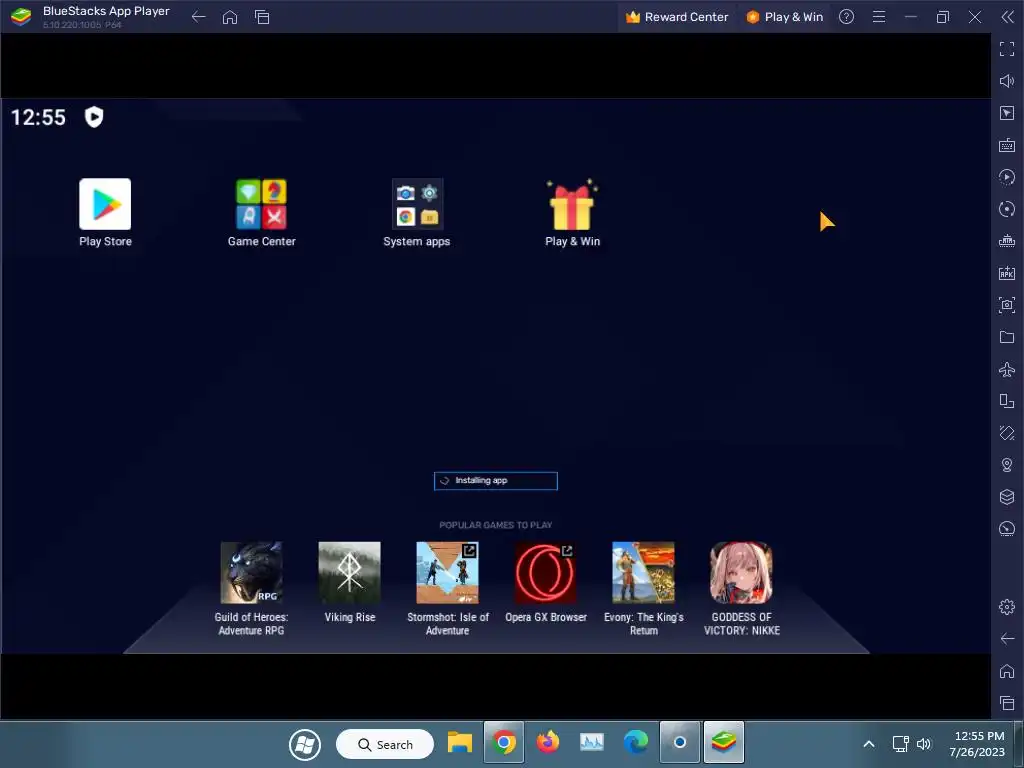Install an APK from sidebar

point(1007,273)
